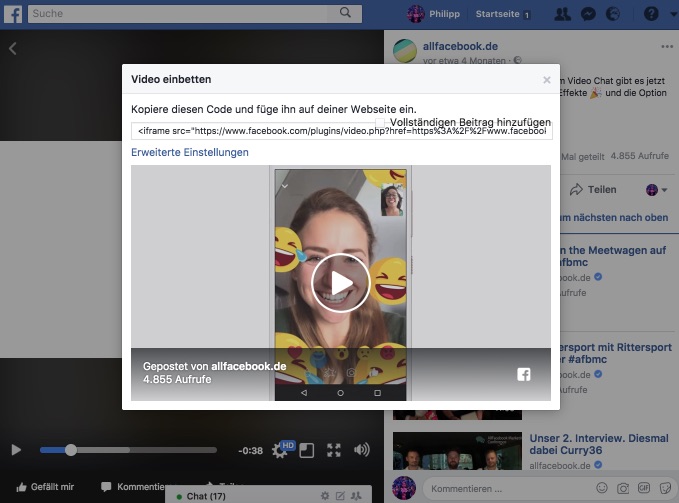Screen dimensions: 679x503
Task: Open the post-as profile selector dropdown
Action: pyautogui.click(x=656, y=190)
